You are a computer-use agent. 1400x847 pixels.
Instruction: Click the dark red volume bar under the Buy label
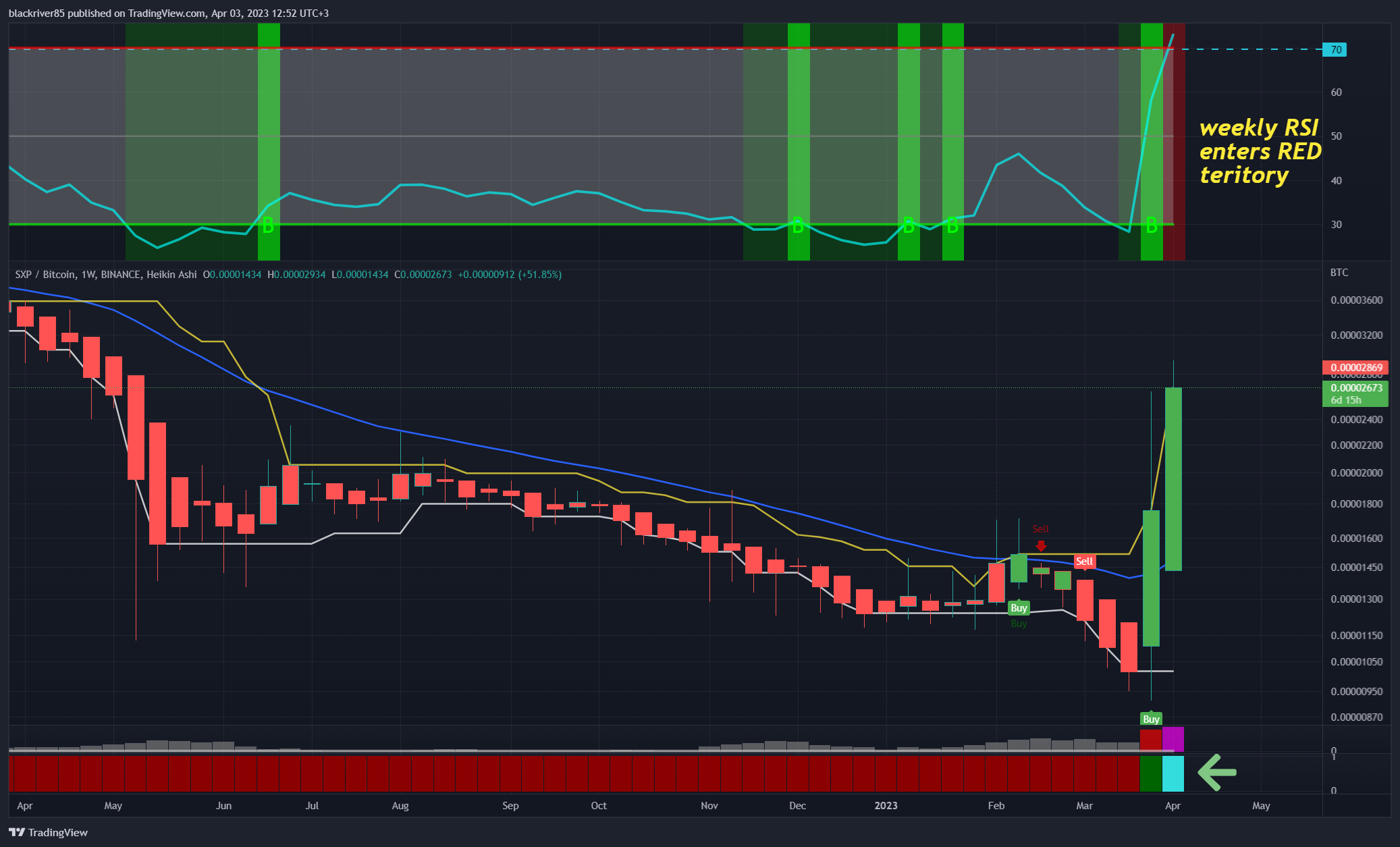click(1151, 740)
